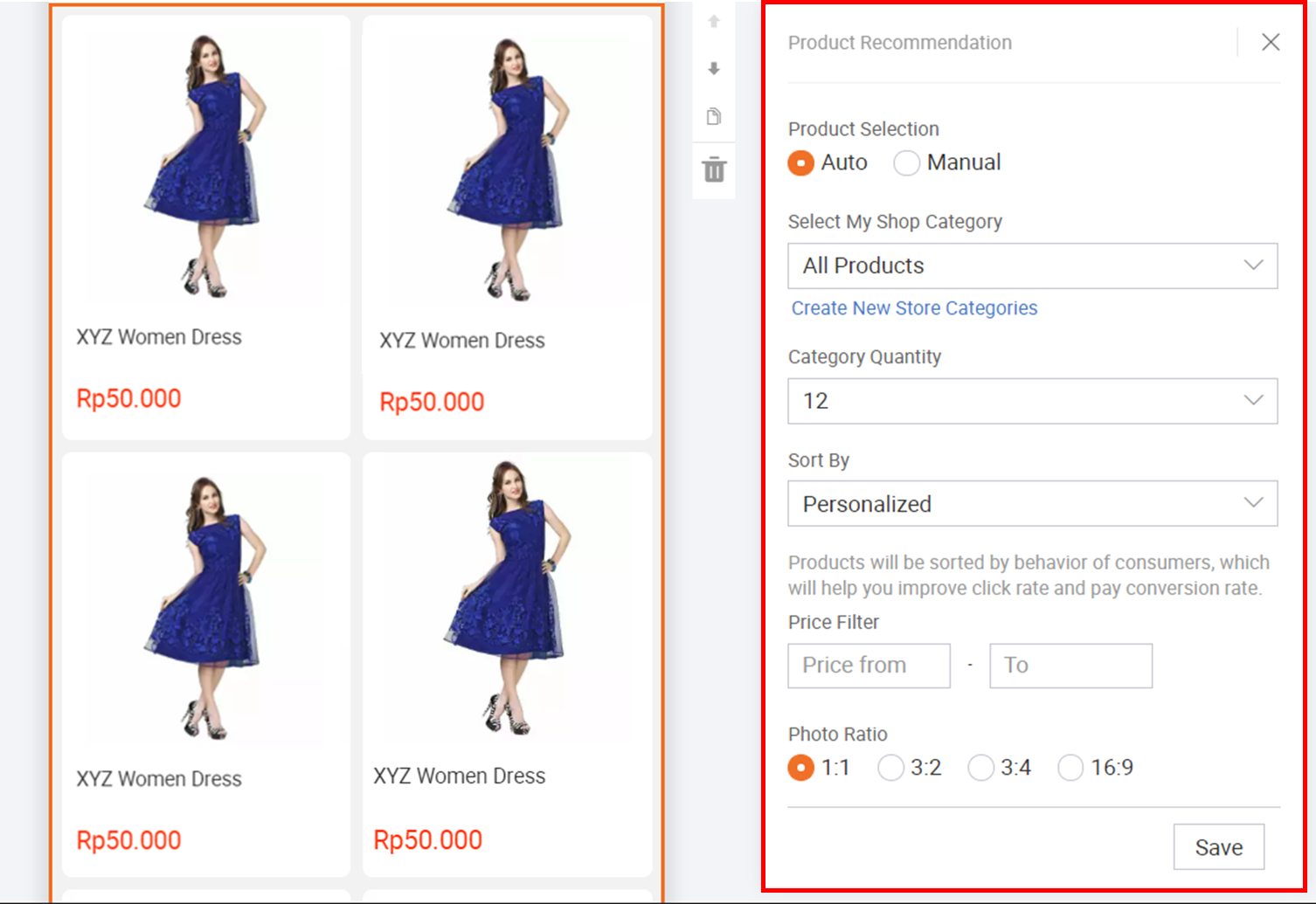Click the sorting description text about consumers' behavior
The width and height of the screenshot is (1316, 904).
tap(1029, 576)
